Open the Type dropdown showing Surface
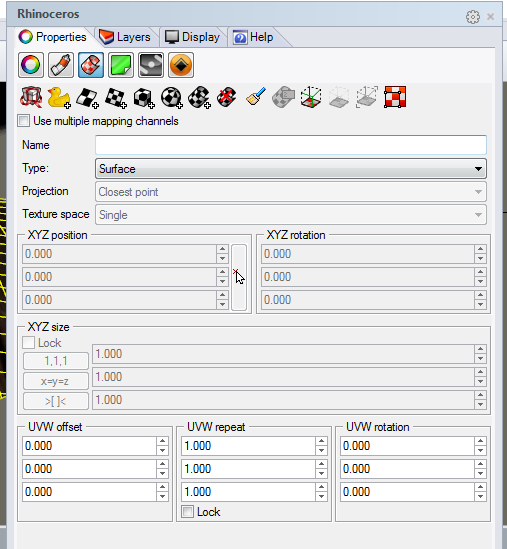 [x=291, y=169]
